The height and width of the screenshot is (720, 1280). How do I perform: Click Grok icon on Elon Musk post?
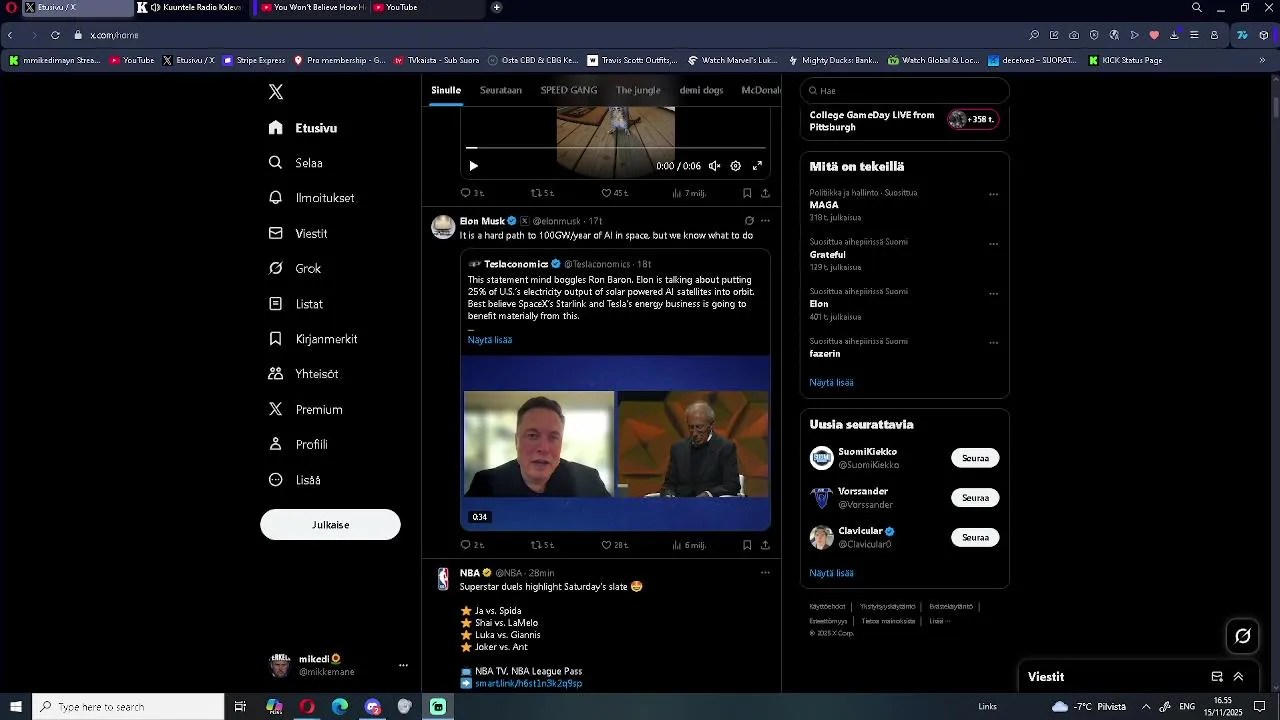[749, 221]
